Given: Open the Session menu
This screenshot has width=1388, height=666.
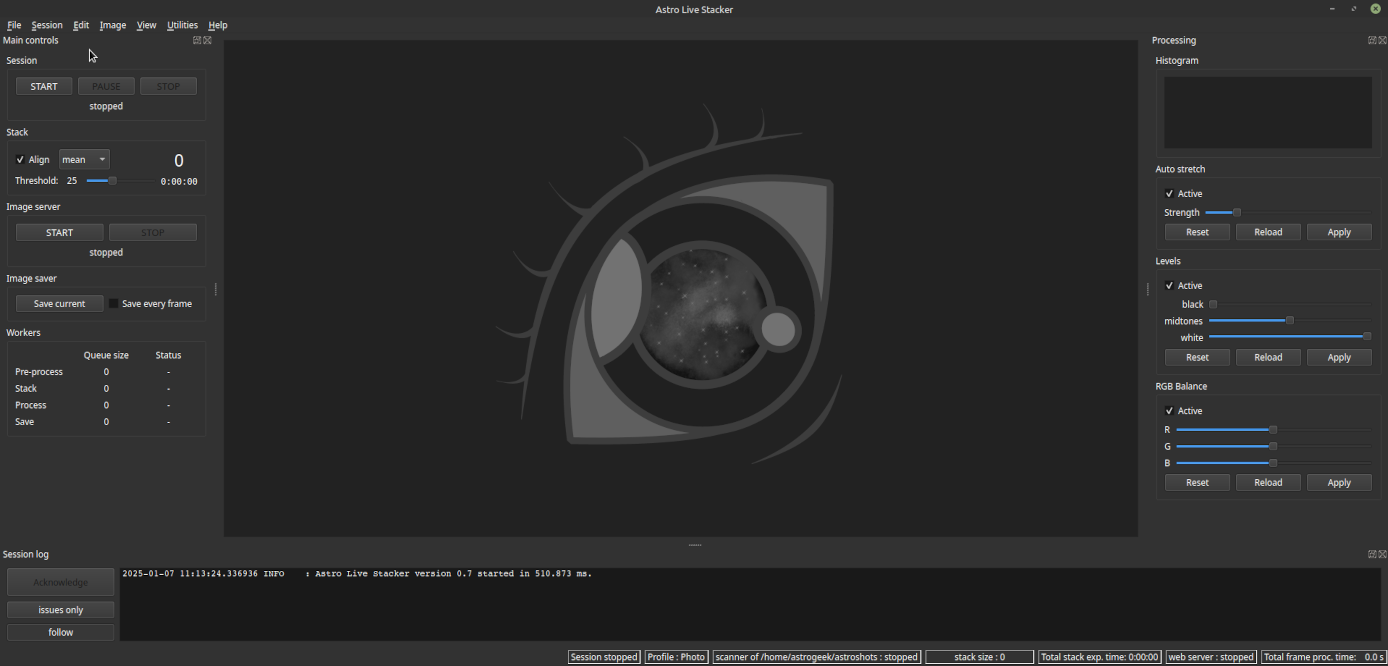Looking at the screenshot, I should [x=47, y=25].
